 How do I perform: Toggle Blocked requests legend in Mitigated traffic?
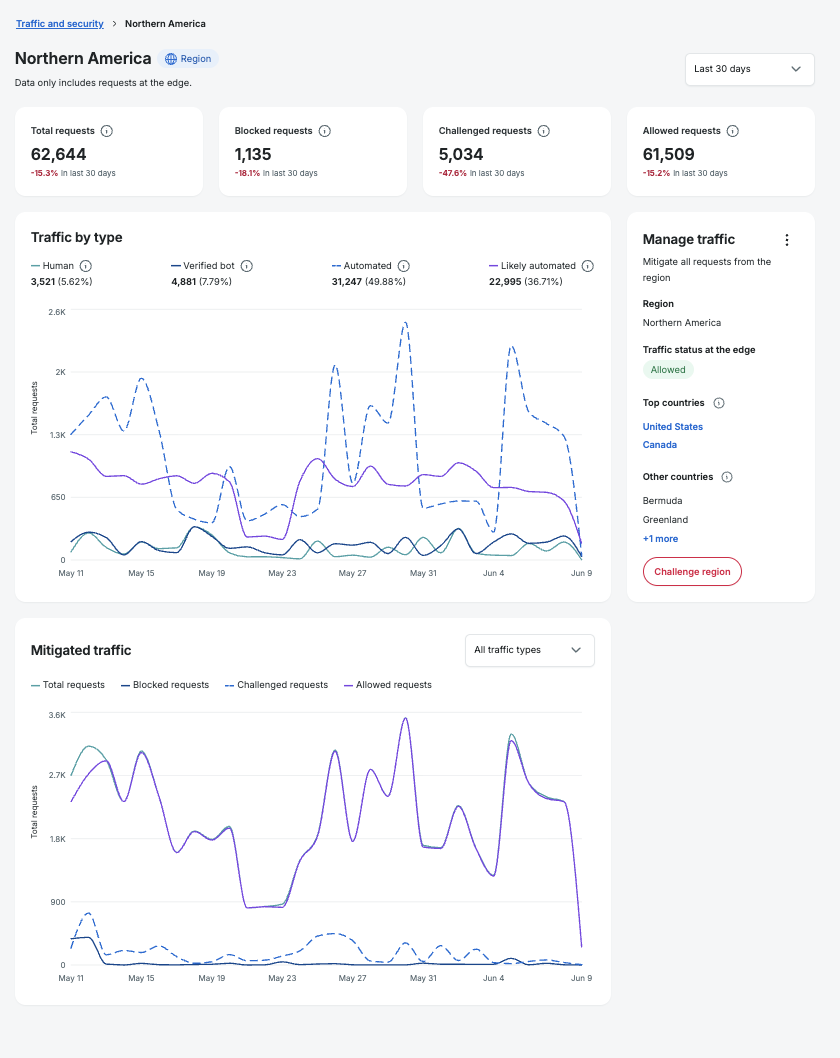pos(165,685)
